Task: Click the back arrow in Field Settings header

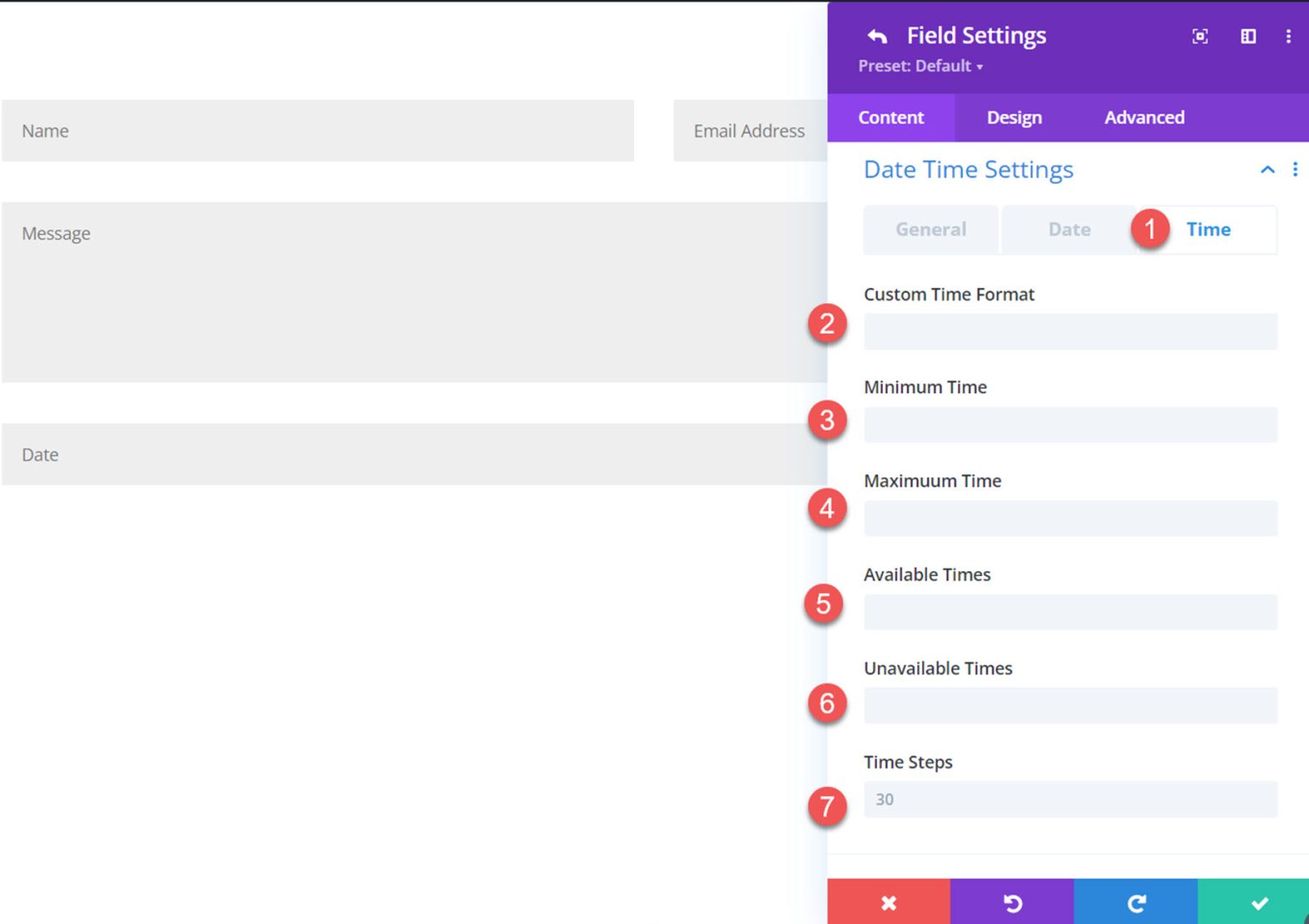Action: click(x=877, y=36)
